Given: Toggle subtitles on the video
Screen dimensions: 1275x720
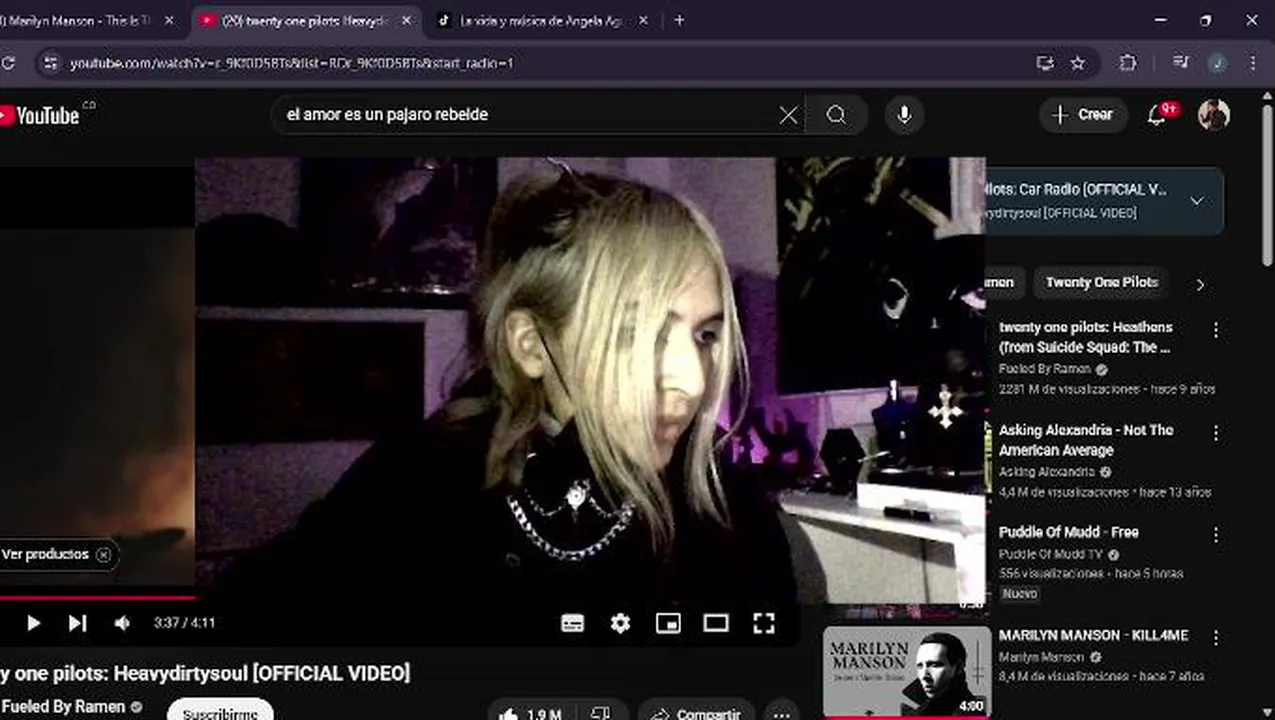Looking at the screenshot, I should tap(572, 623).
